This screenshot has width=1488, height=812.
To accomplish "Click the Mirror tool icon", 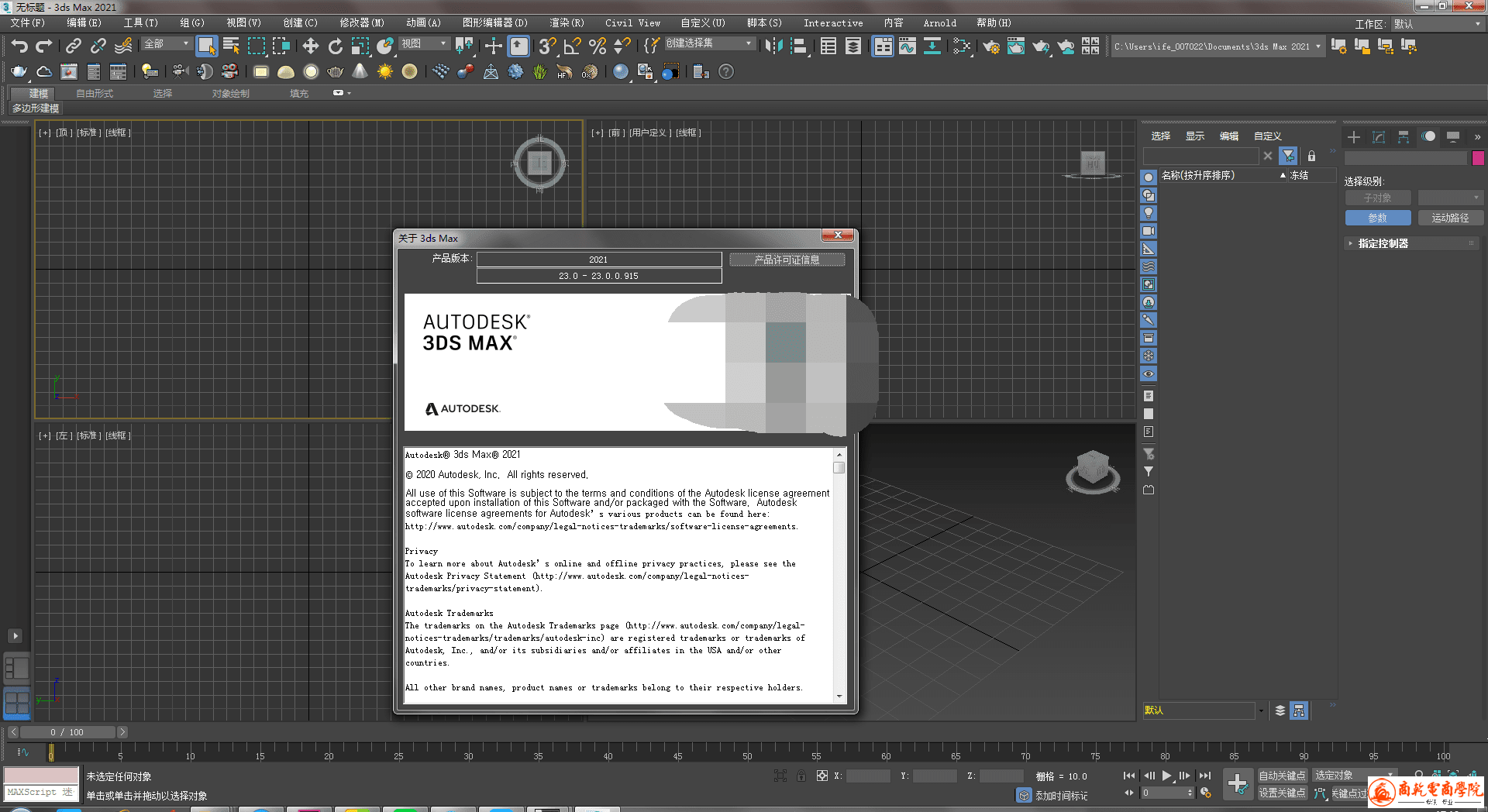I will (x=773, y=46).
